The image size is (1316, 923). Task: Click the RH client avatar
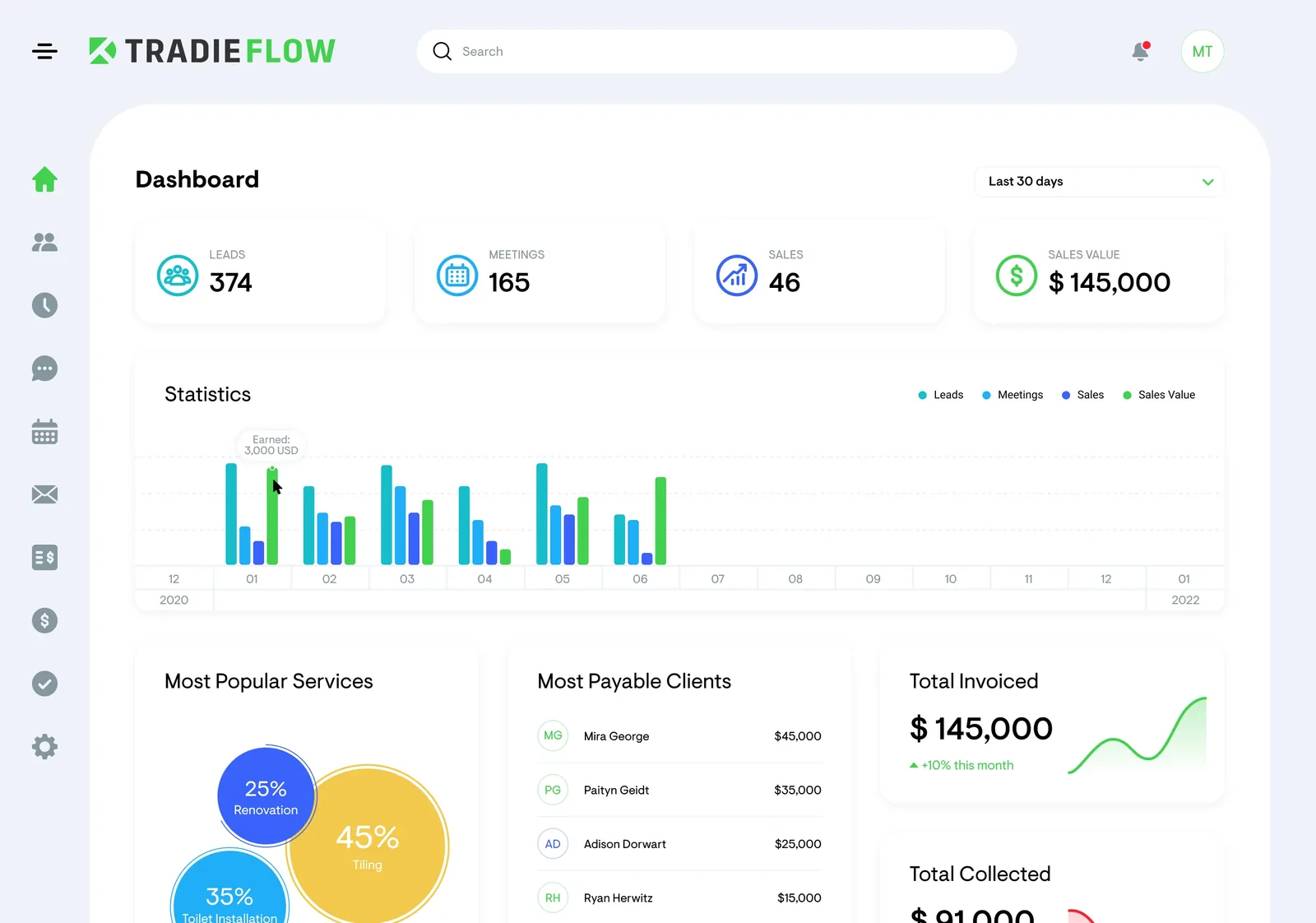[553, 897]
